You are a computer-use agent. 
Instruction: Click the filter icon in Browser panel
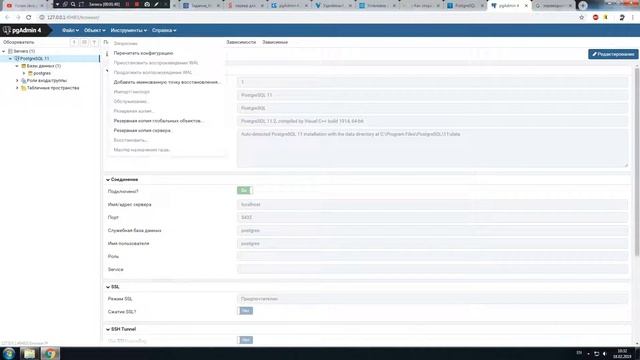point(95,42)
